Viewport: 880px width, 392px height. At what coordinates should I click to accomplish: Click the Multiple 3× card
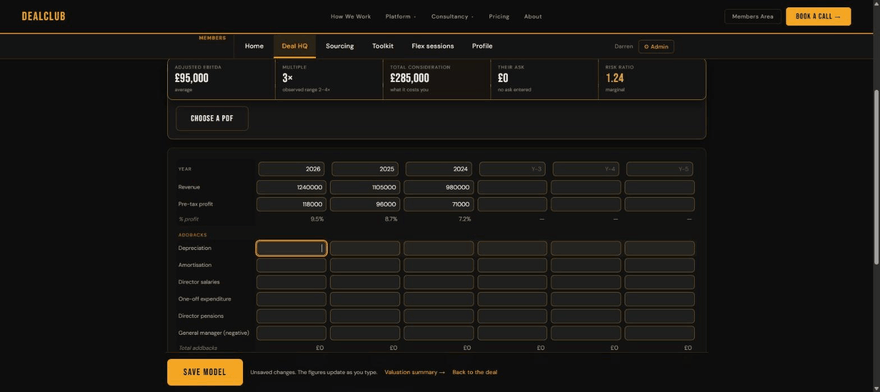[x=329, y=79]
